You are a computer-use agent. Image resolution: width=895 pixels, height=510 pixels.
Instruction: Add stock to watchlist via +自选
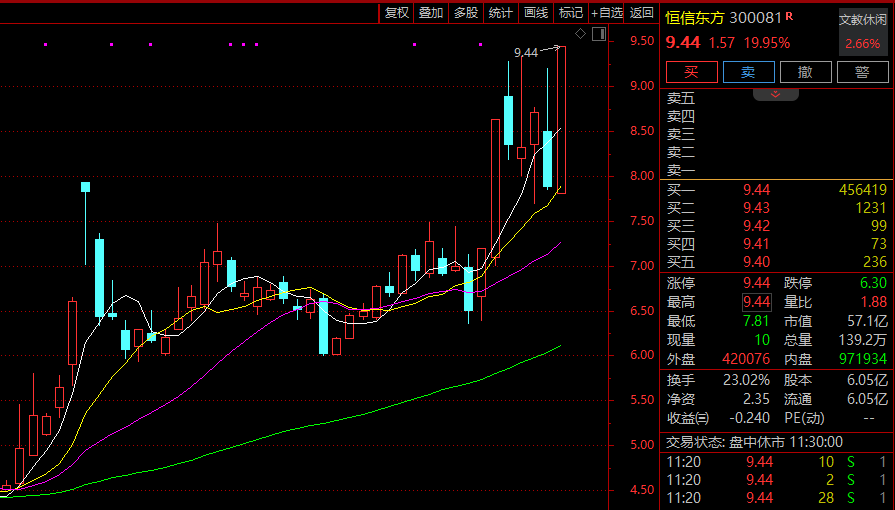(x=607, y=13)
